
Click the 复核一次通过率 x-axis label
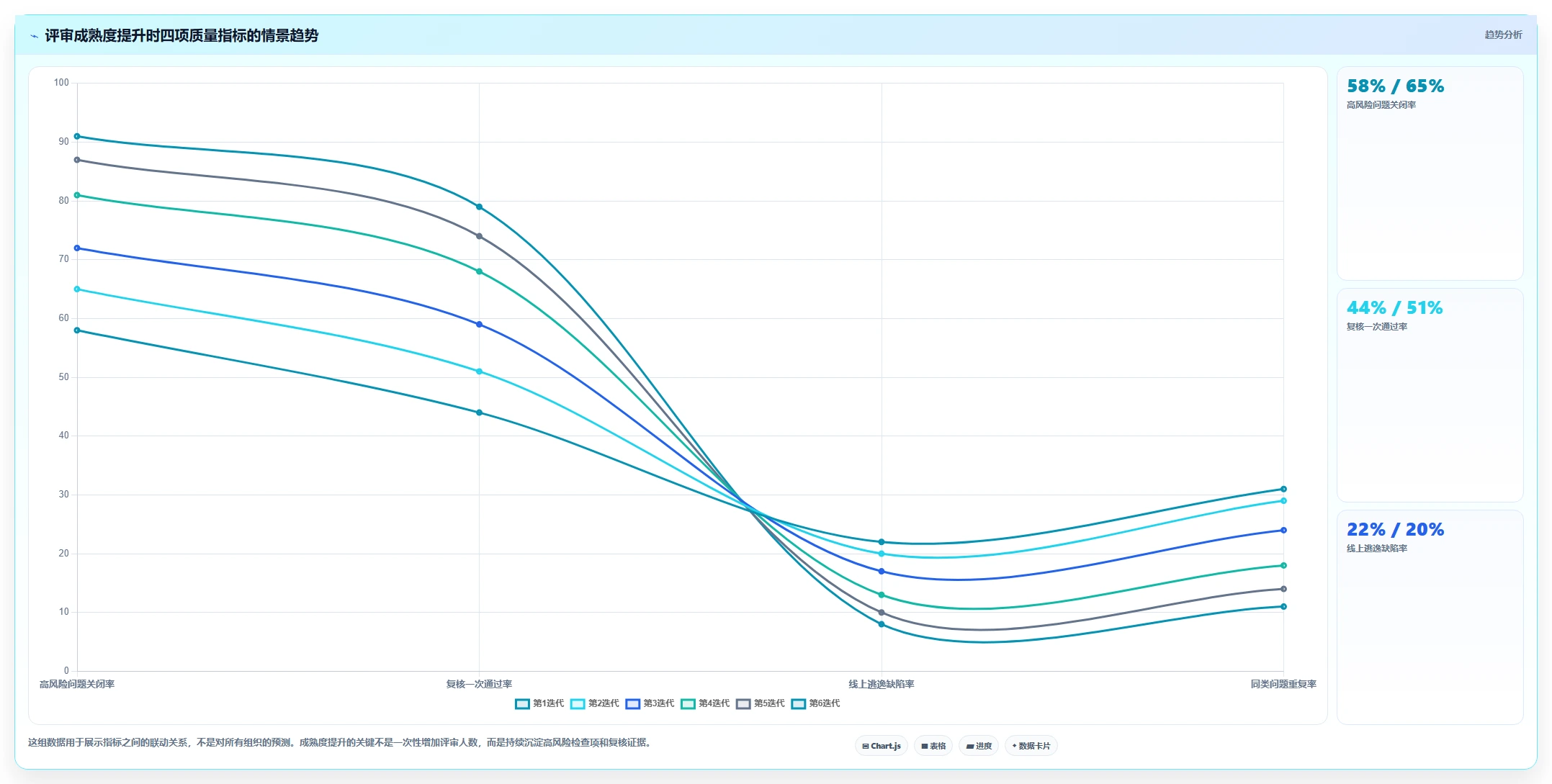tap(479, 684)
